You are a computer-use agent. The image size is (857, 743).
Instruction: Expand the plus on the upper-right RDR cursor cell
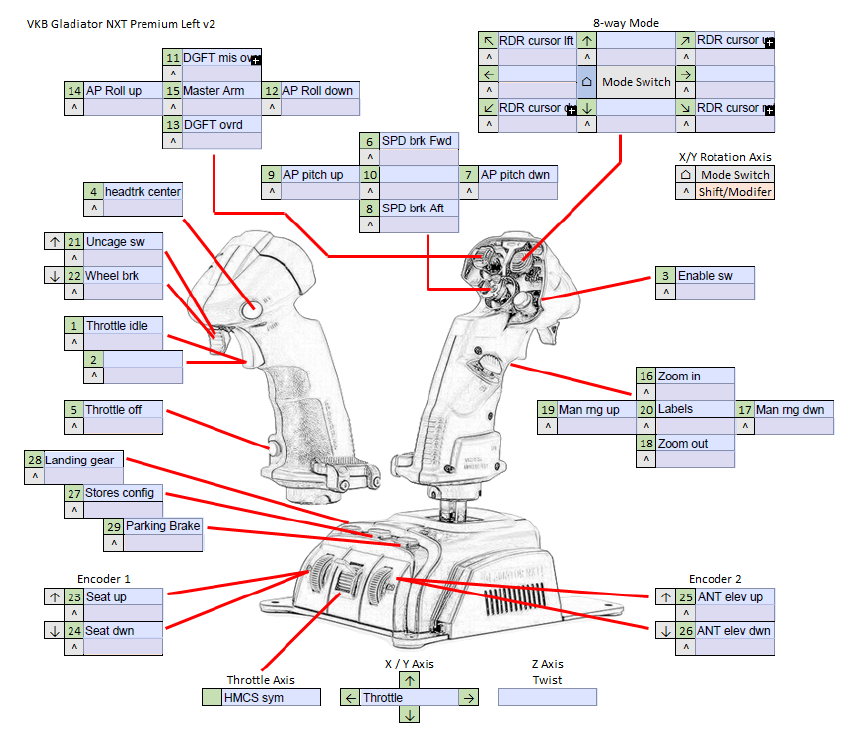(769, 43)
